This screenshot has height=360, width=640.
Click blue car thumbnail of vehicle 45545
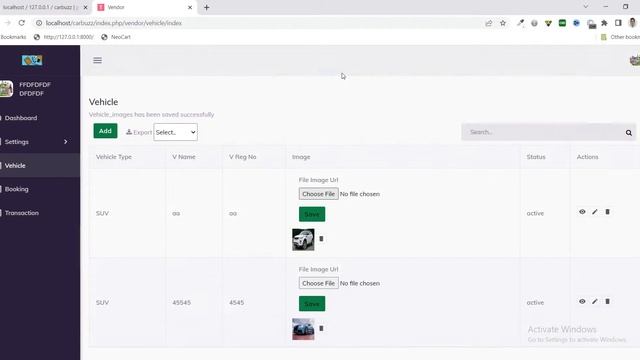coord(303,329)
